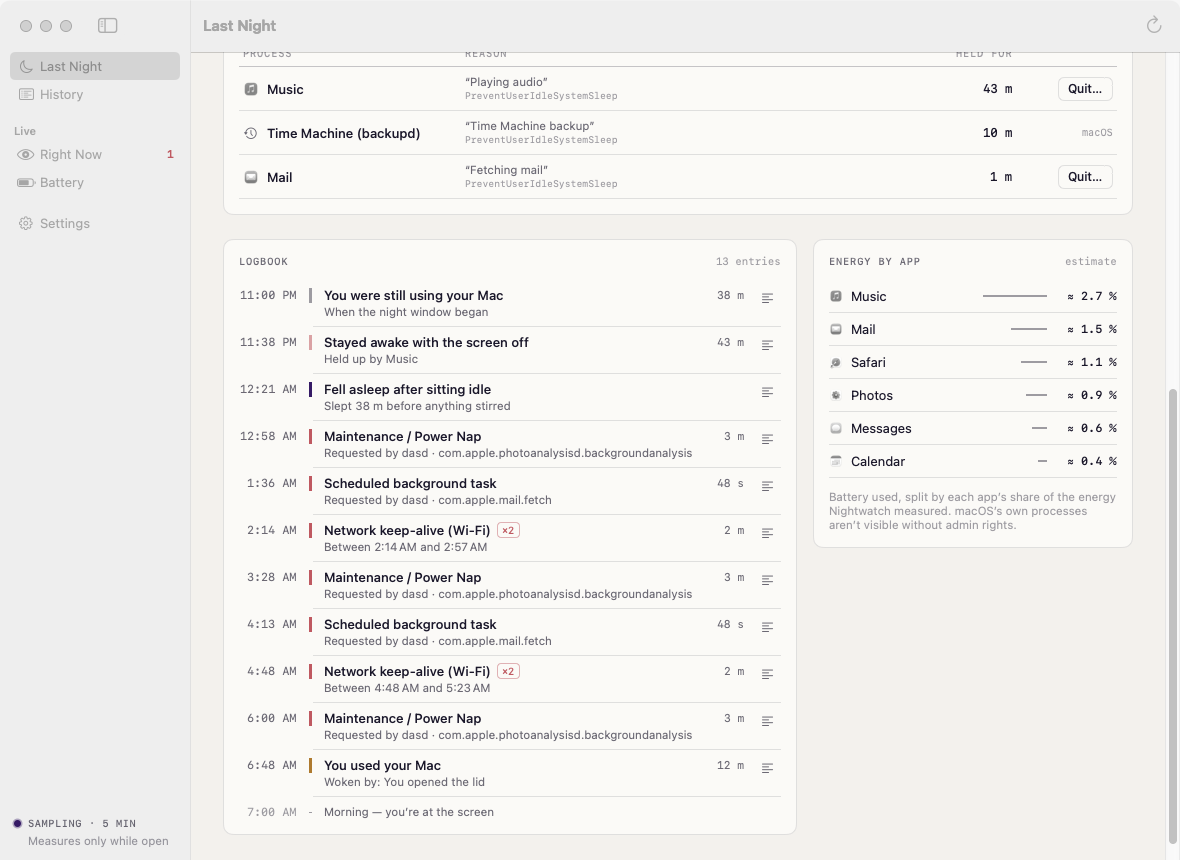Click the moon icon beside Last Night

26,66
